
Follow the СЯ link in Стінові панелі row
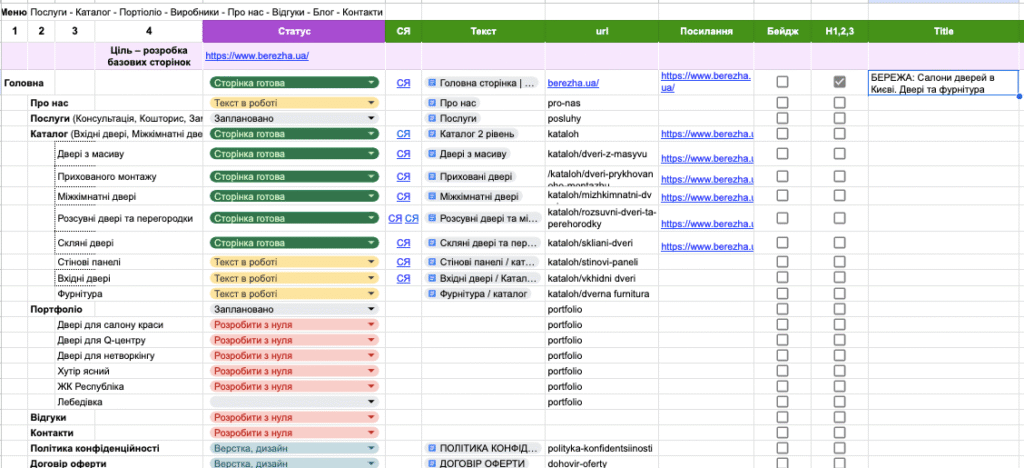pos(404,262)
